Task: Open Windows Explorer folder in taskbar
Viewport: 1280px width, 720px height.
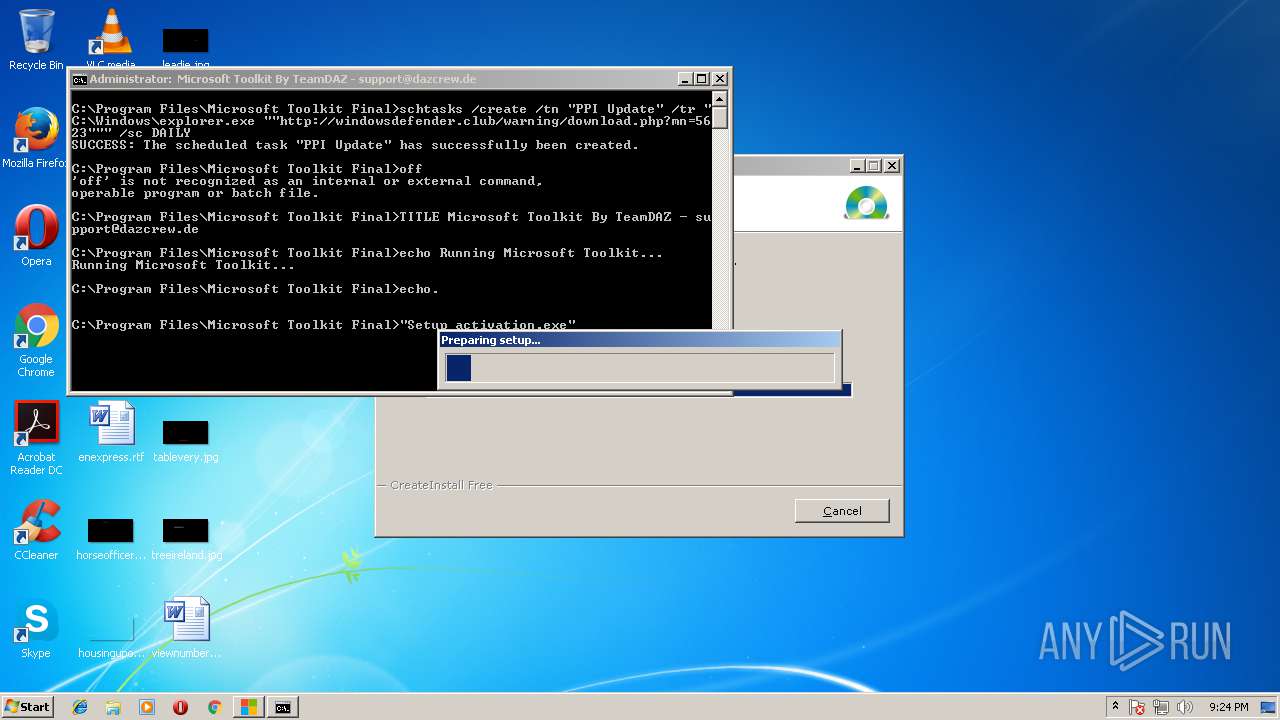Action: tap(113, 707)
